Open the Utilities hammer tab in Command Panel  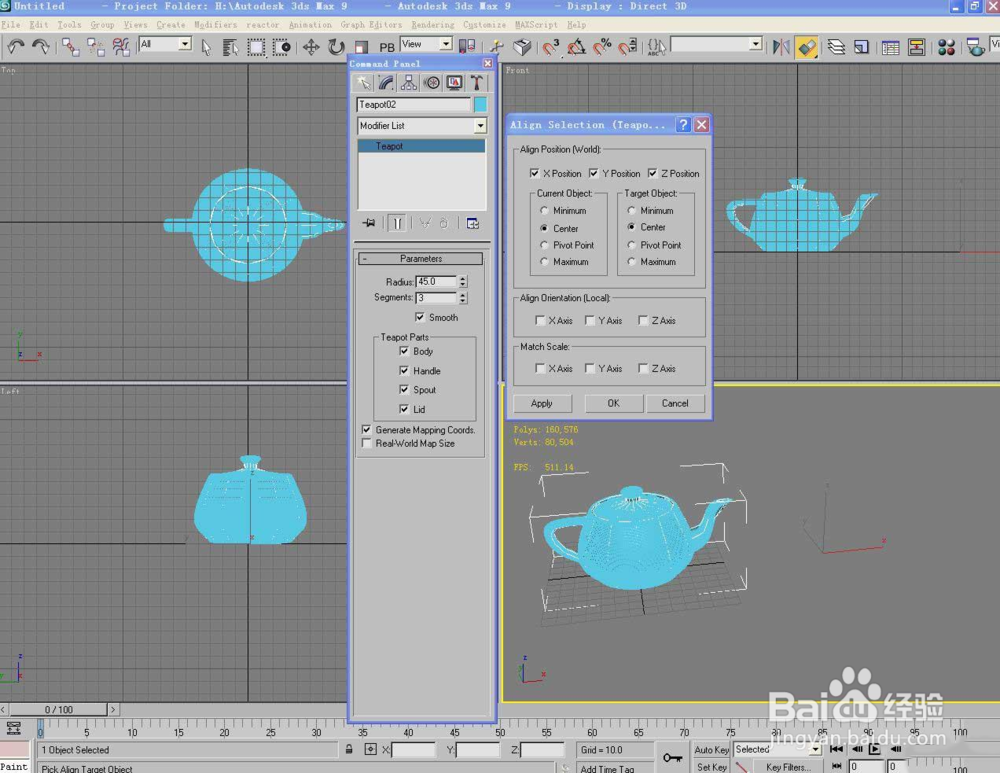476,83
